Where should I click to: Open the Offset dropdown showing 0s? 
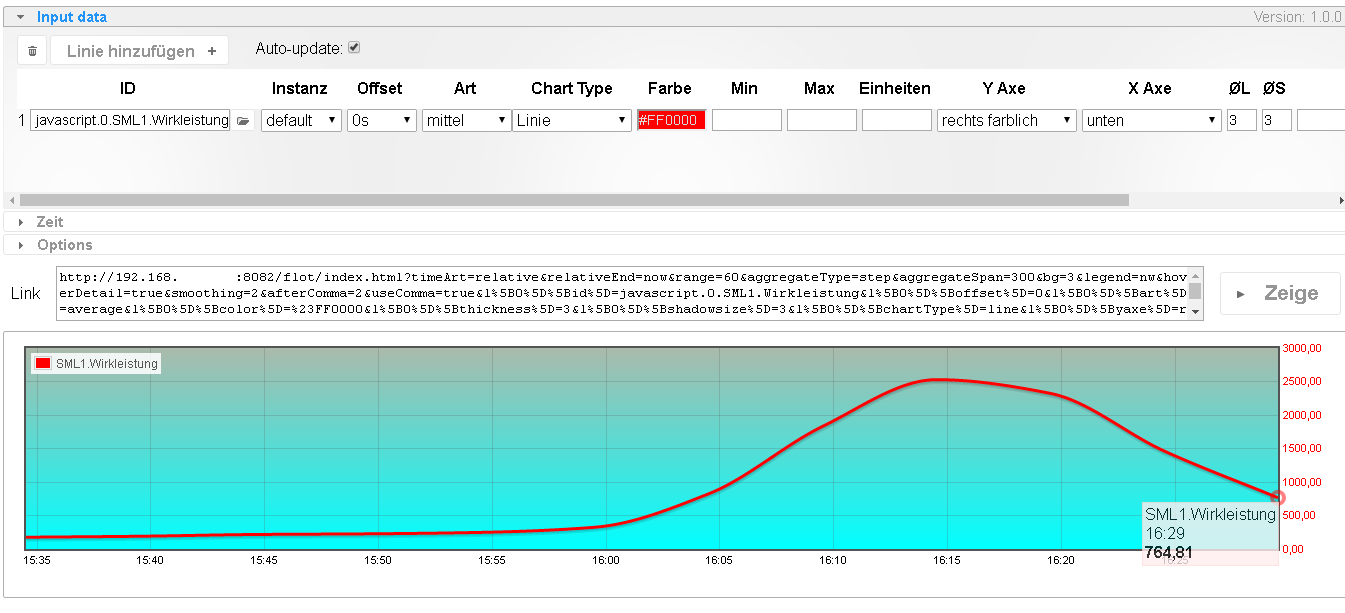(x=381, y=121)
